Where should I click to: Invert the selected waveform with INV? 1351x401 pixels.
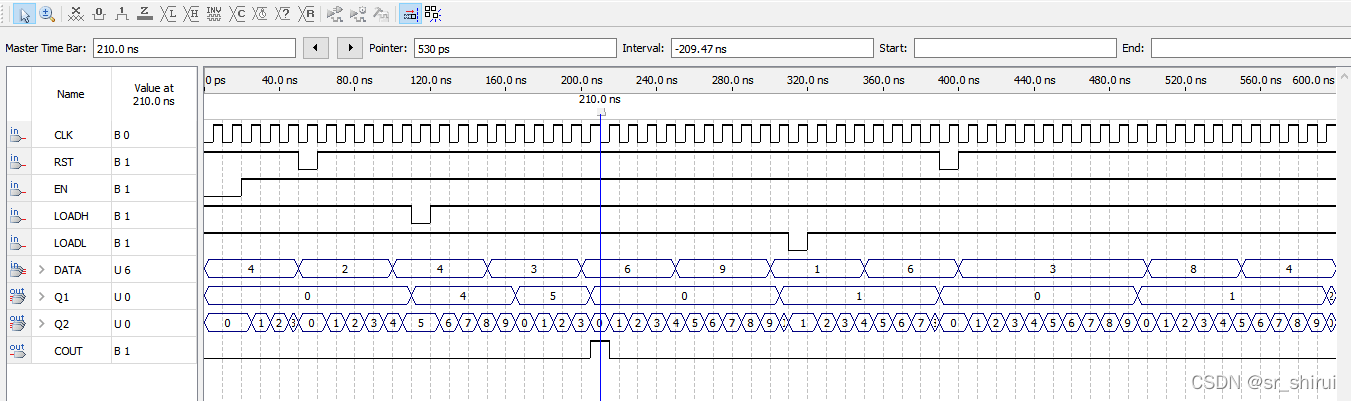coord(214,14)
